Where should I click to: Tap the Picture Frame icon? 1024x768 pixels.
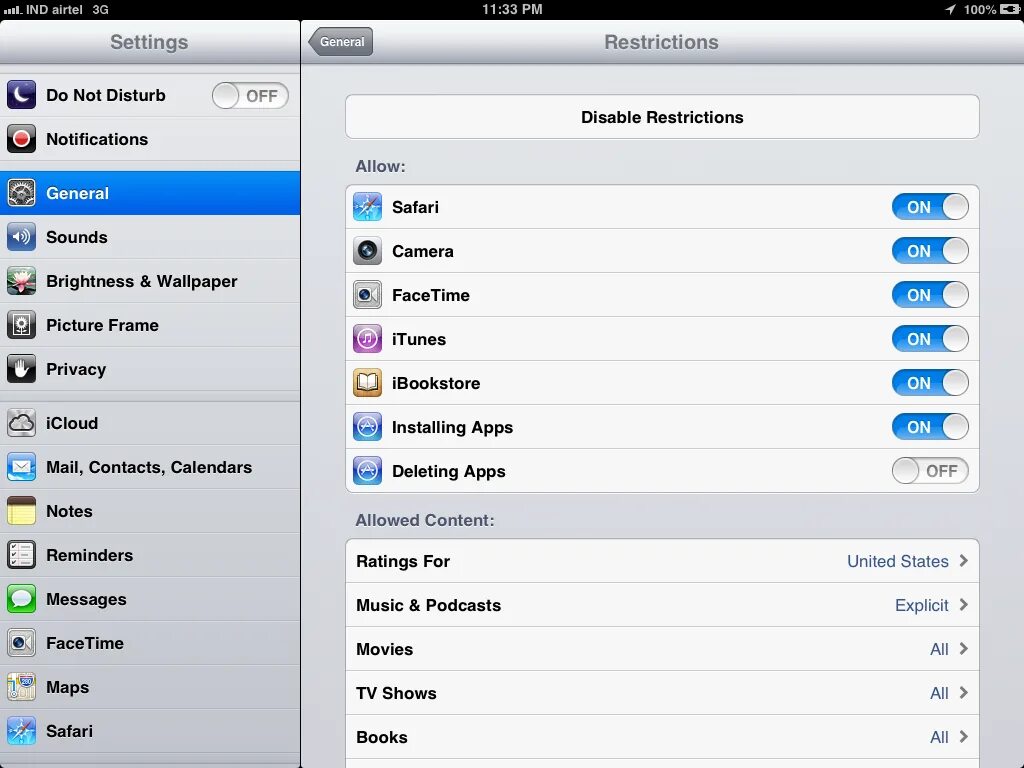[22, 325]
